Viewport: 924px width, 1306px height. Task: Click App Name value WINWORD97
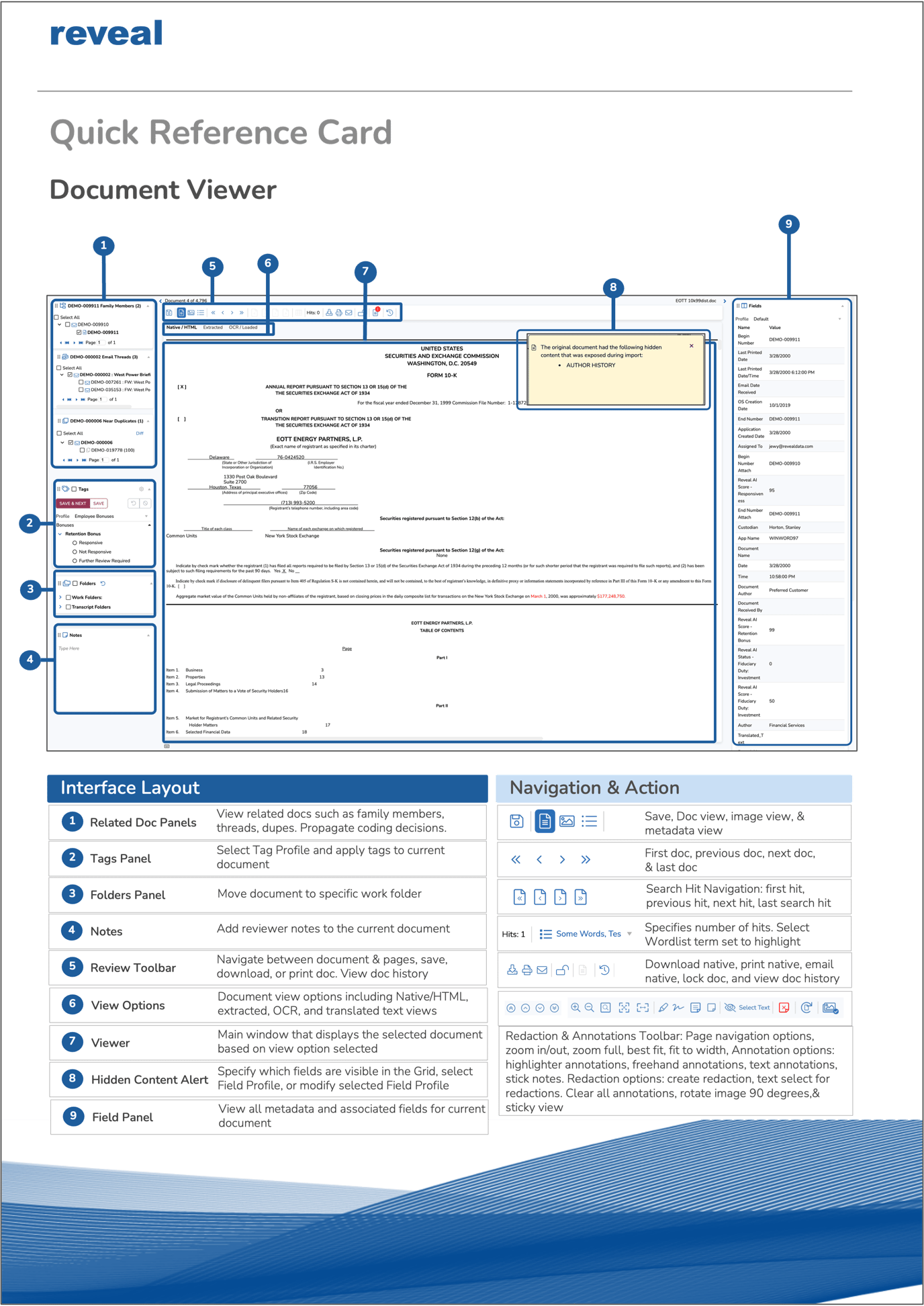click(783, 538)
